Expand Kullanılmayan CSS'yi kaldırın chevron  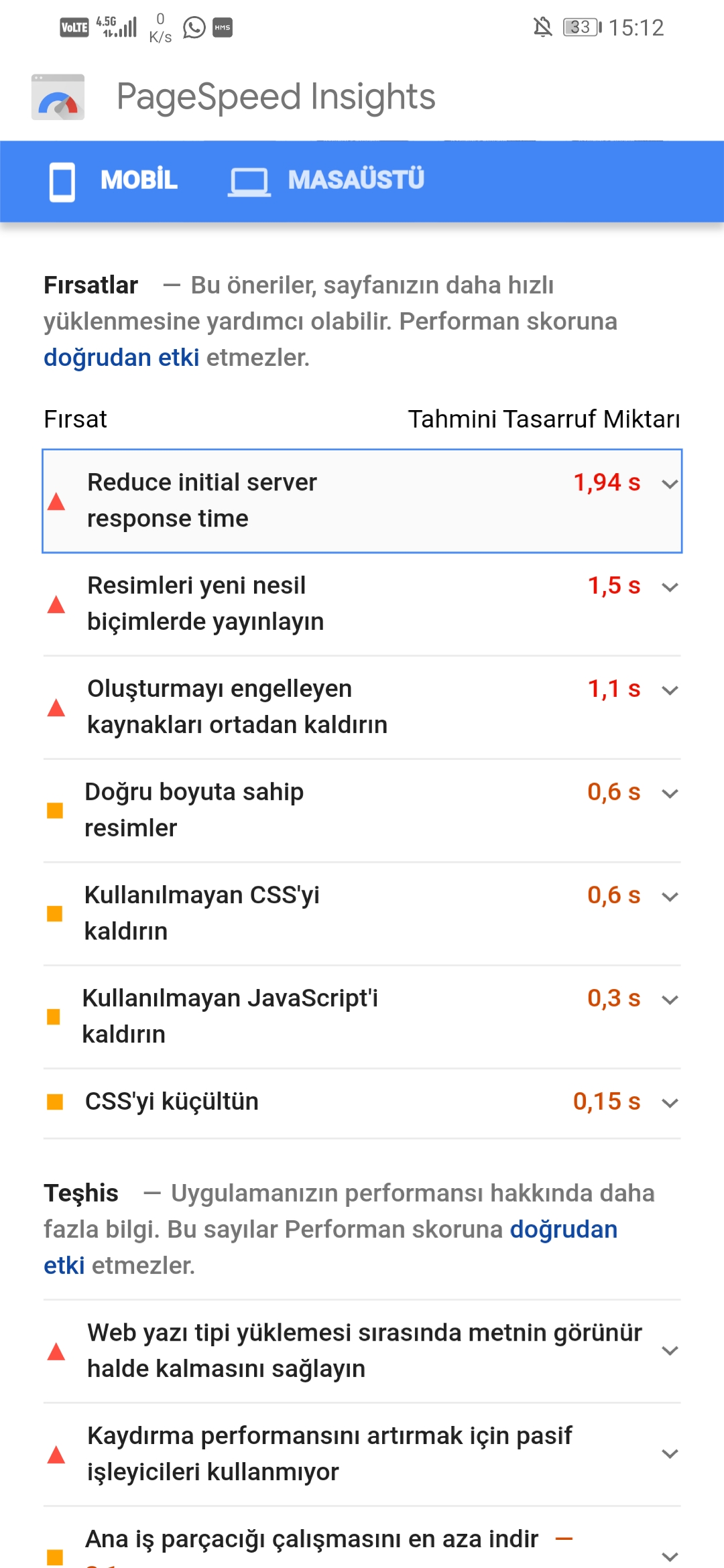(670, 897)
